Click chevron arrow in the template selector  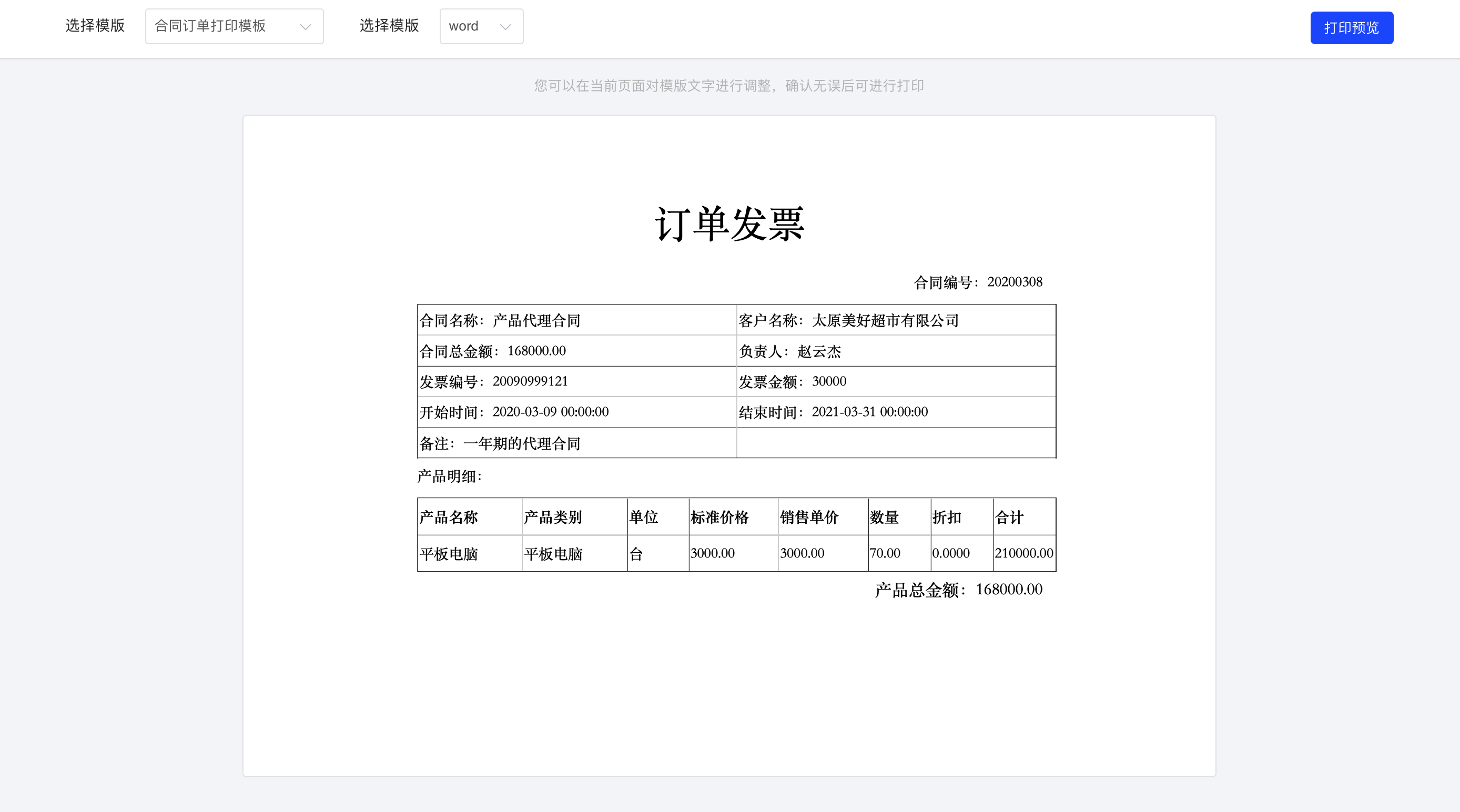click(306, 27)
